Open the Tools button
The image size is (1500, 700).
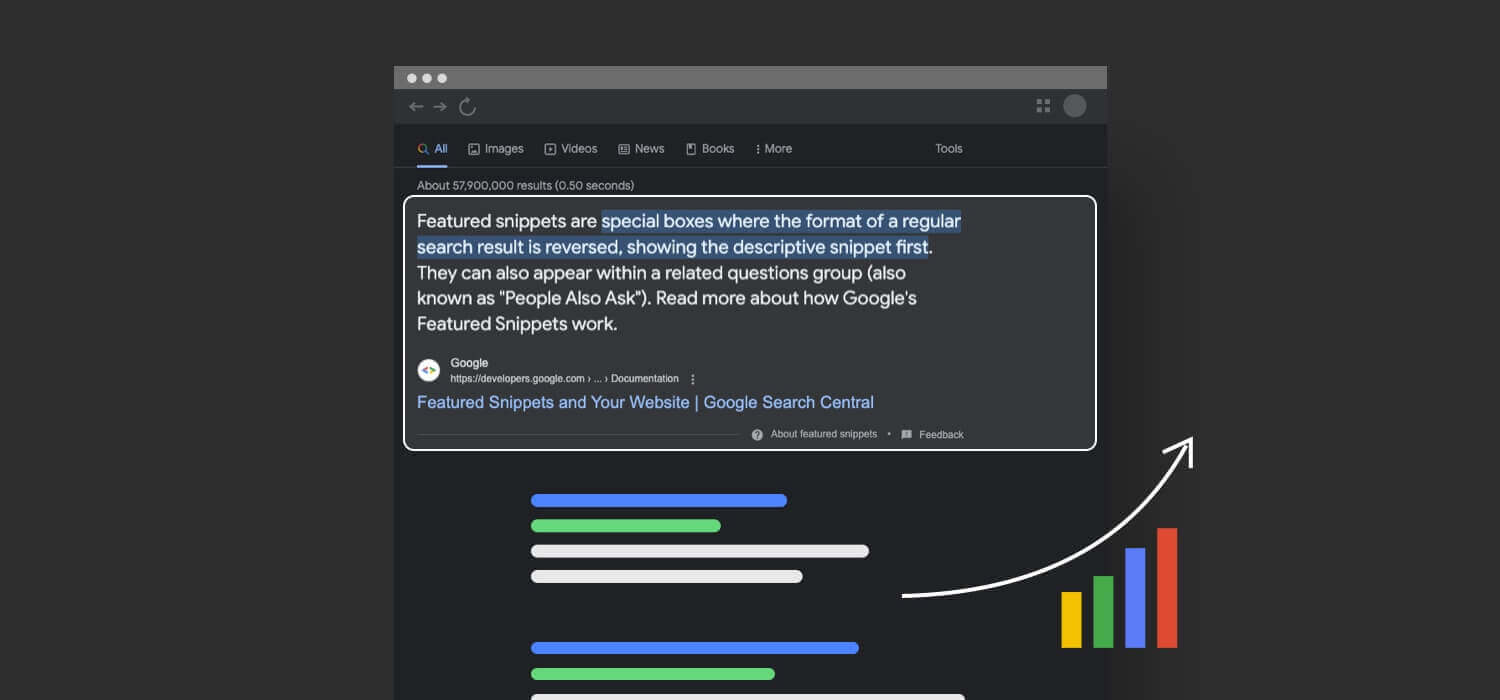tap(949, 149)
